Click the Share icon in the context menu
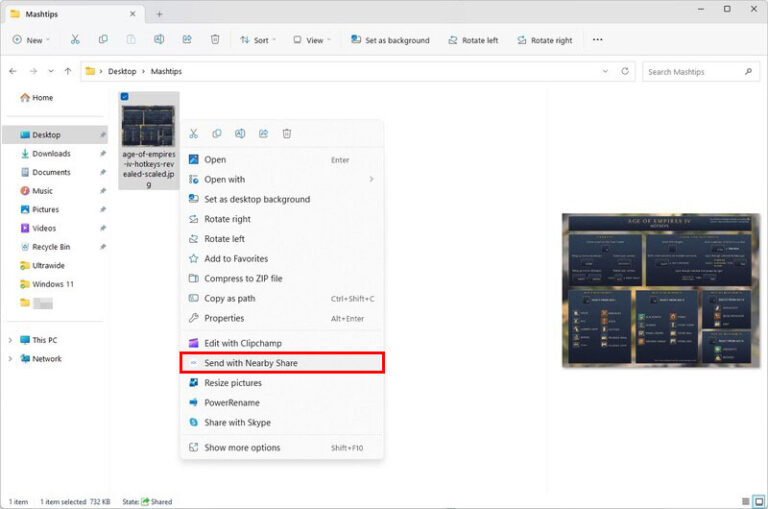 pos(264,133)
